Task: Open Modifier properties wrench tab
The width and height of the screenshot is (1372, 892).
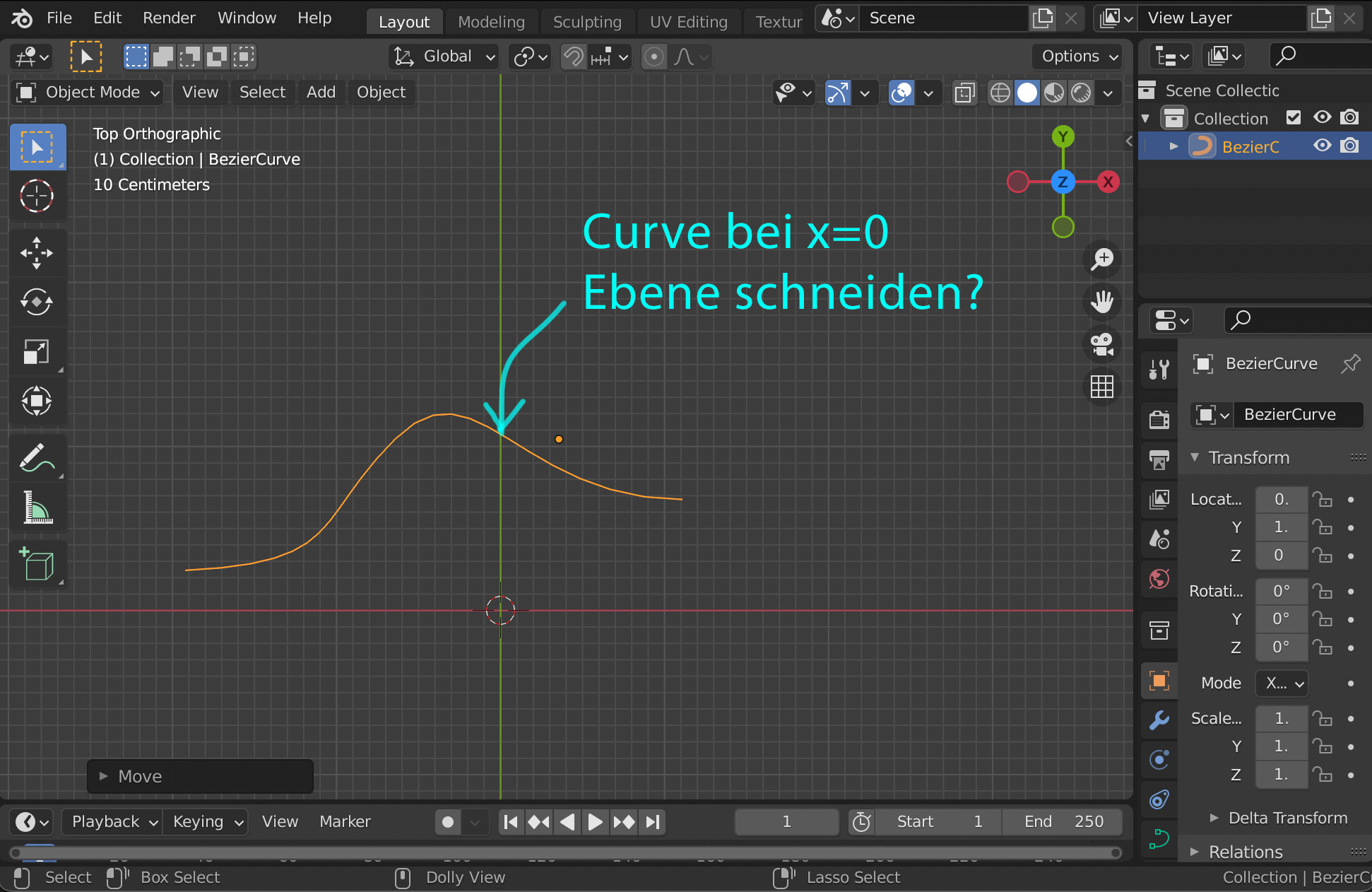Action: 1159,720
